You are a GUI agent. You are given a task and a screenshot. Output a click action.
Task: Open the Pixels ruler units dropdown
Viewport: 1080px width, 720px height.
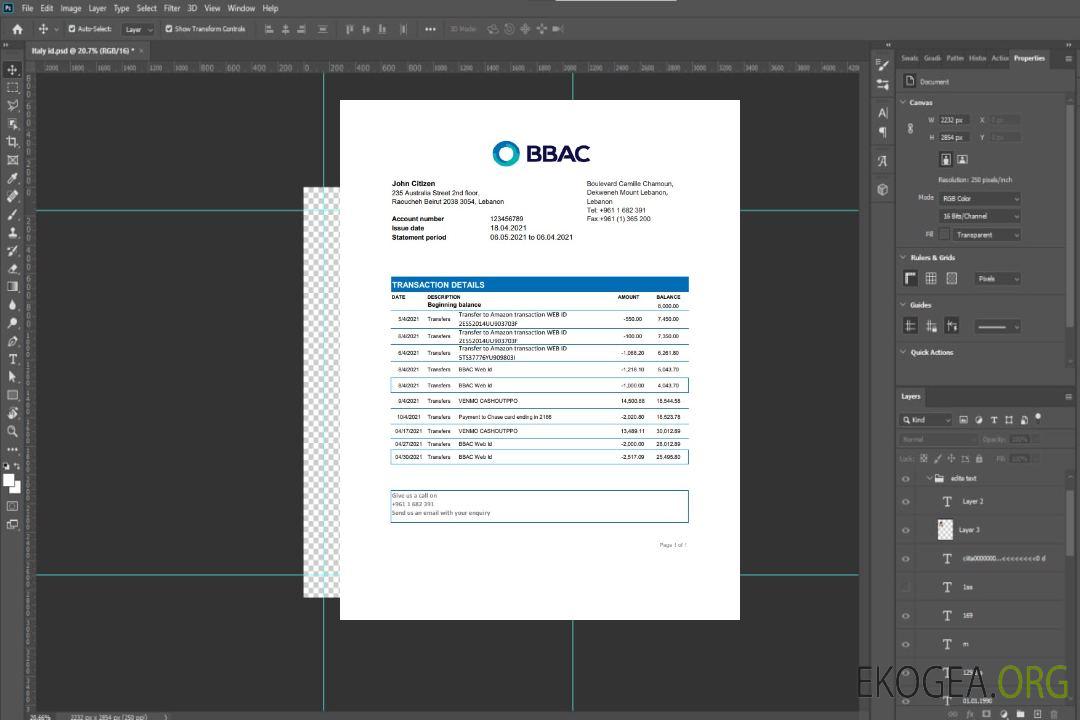(998, 279)
